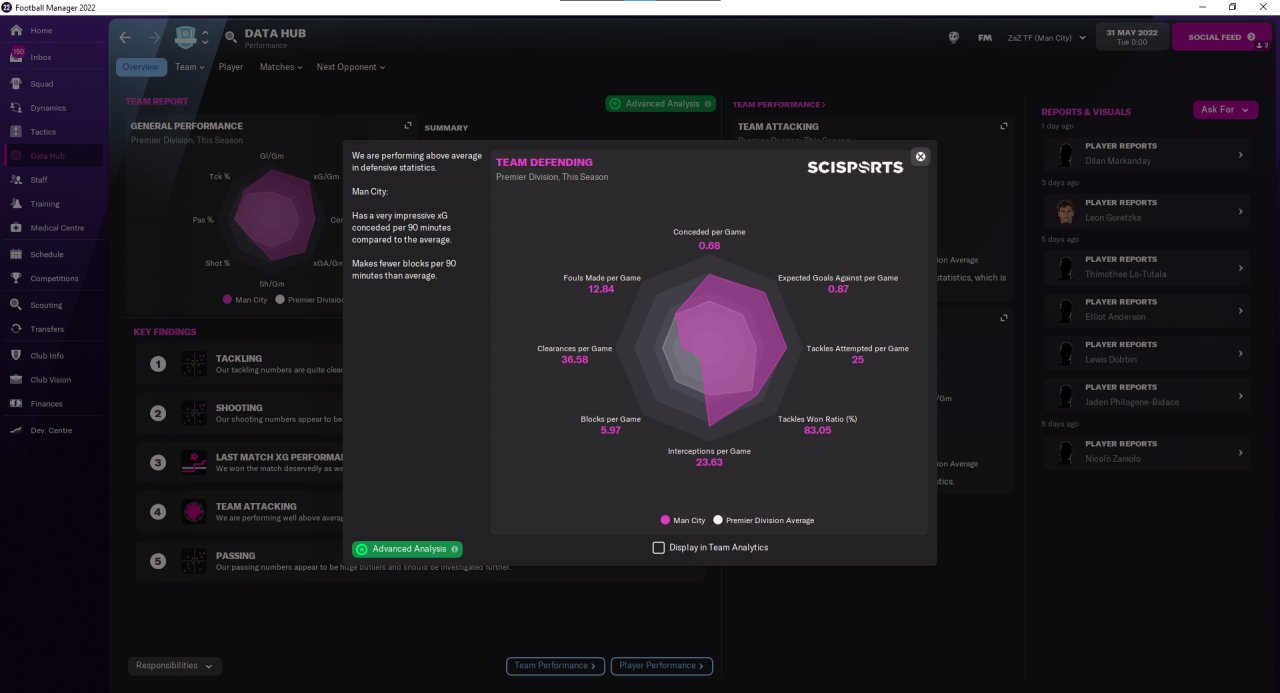Screen dimensions: 1280x693
Task: Open the Next Opponent dropdown
Action: (x=350, y=67)
